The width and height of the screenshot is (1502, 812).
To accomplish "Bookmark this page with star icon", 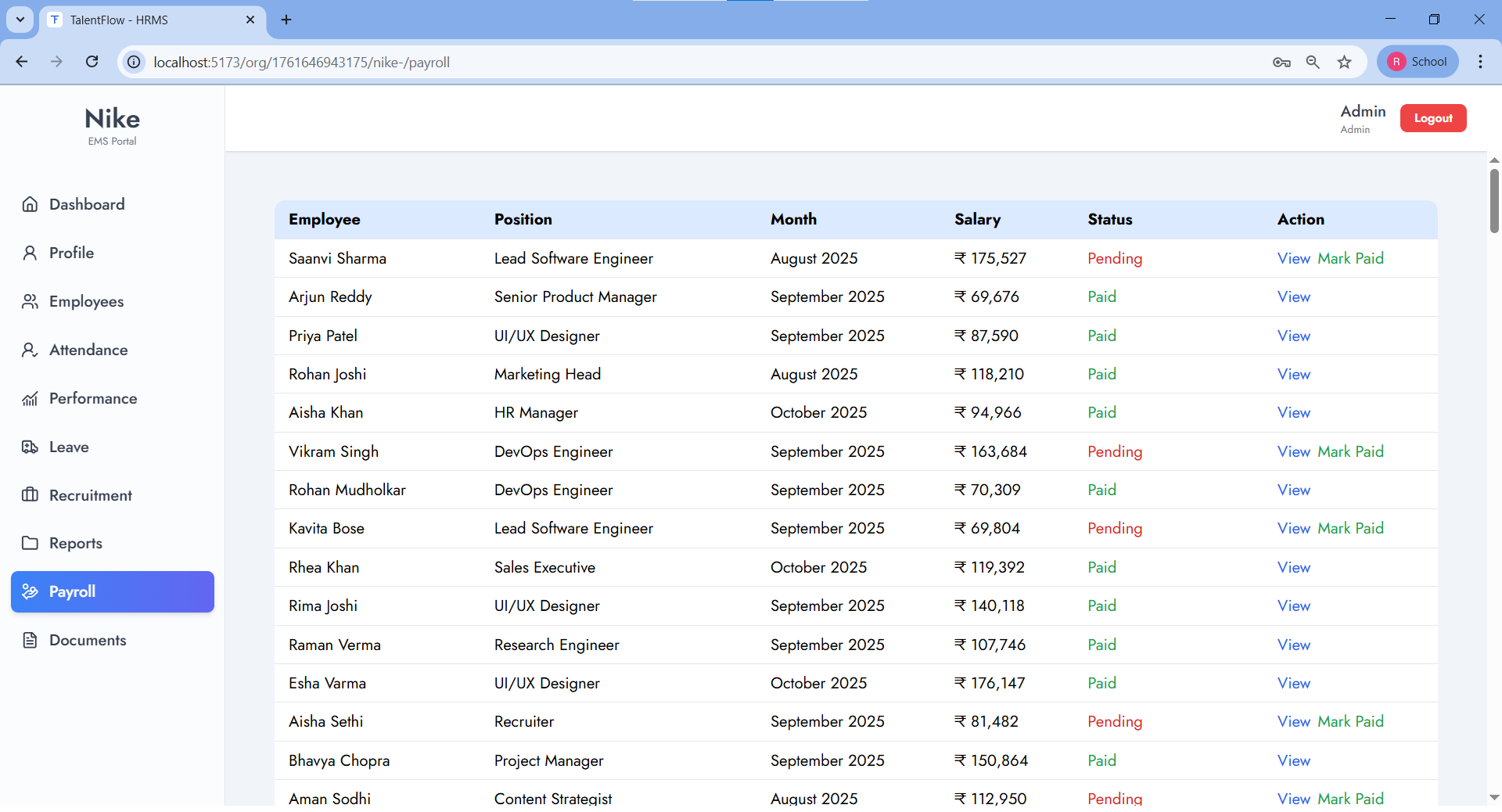I will click(1344, 62).
